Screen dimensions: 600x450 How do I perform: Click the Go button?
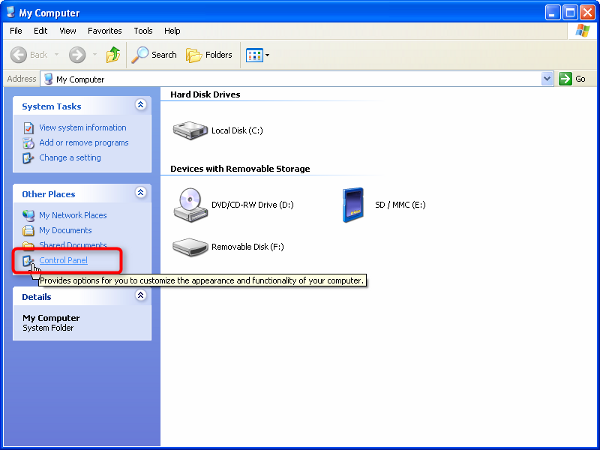pos(572,79)
